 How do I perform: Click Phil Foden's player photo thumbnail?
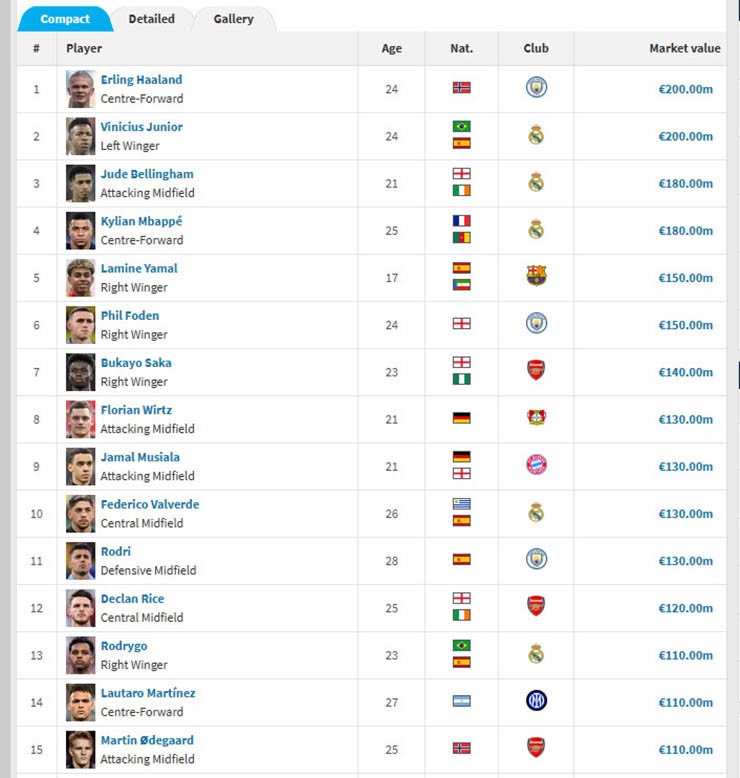tap(80, 324)
